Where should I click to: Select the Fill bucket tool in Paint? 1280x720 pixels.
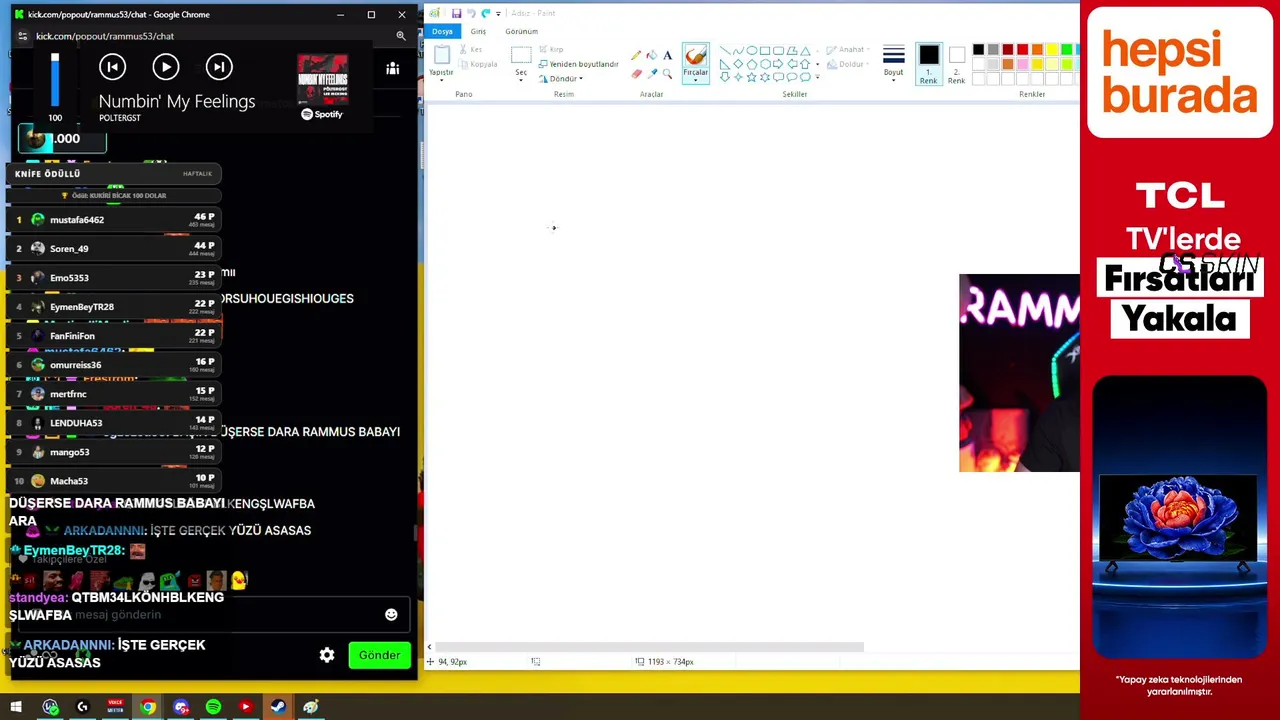tap(652, 56)
